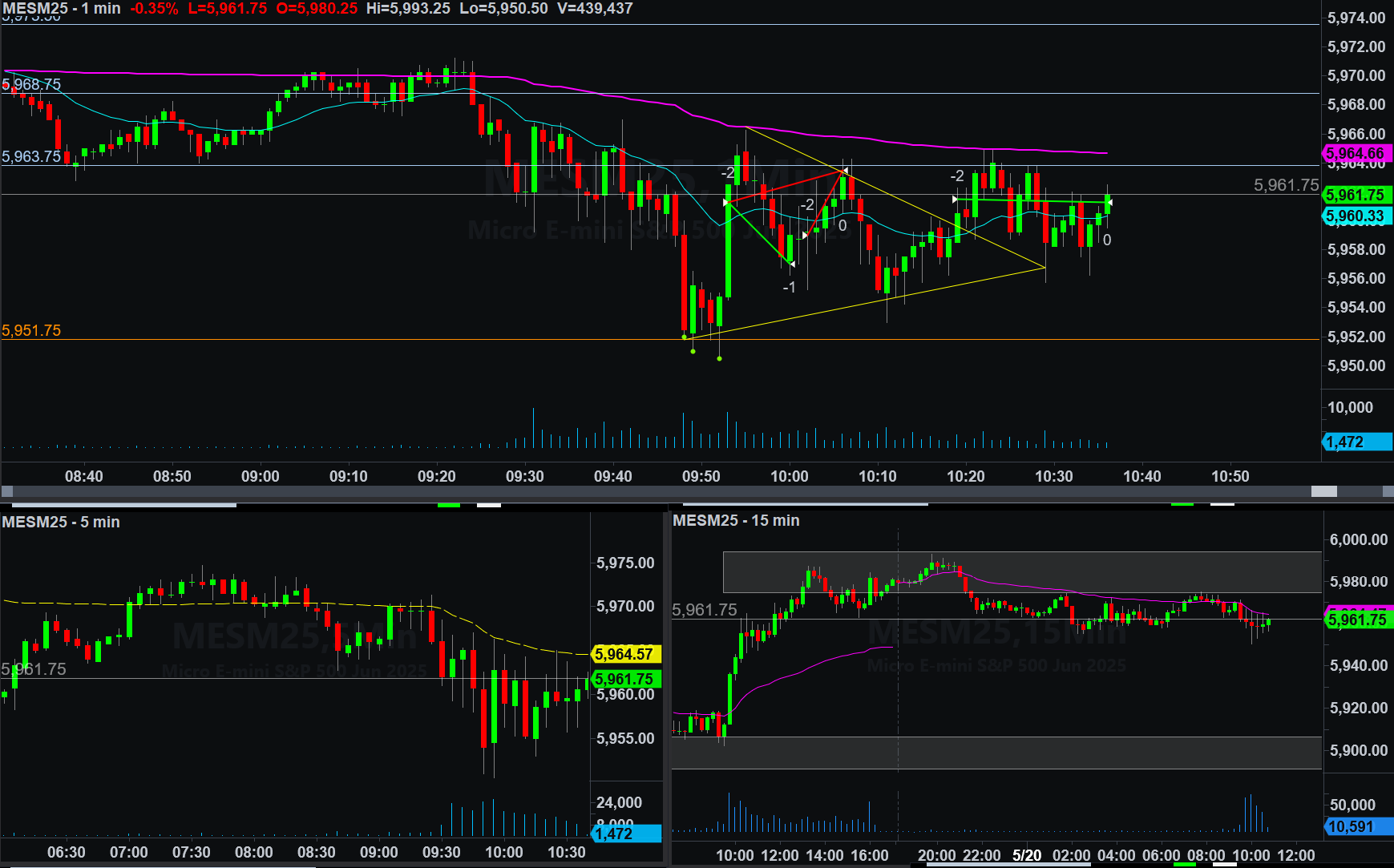Screen dimensions: 1394x868
Task: Click the MESM25 - 1 min chart header
Action: [62, 8]
